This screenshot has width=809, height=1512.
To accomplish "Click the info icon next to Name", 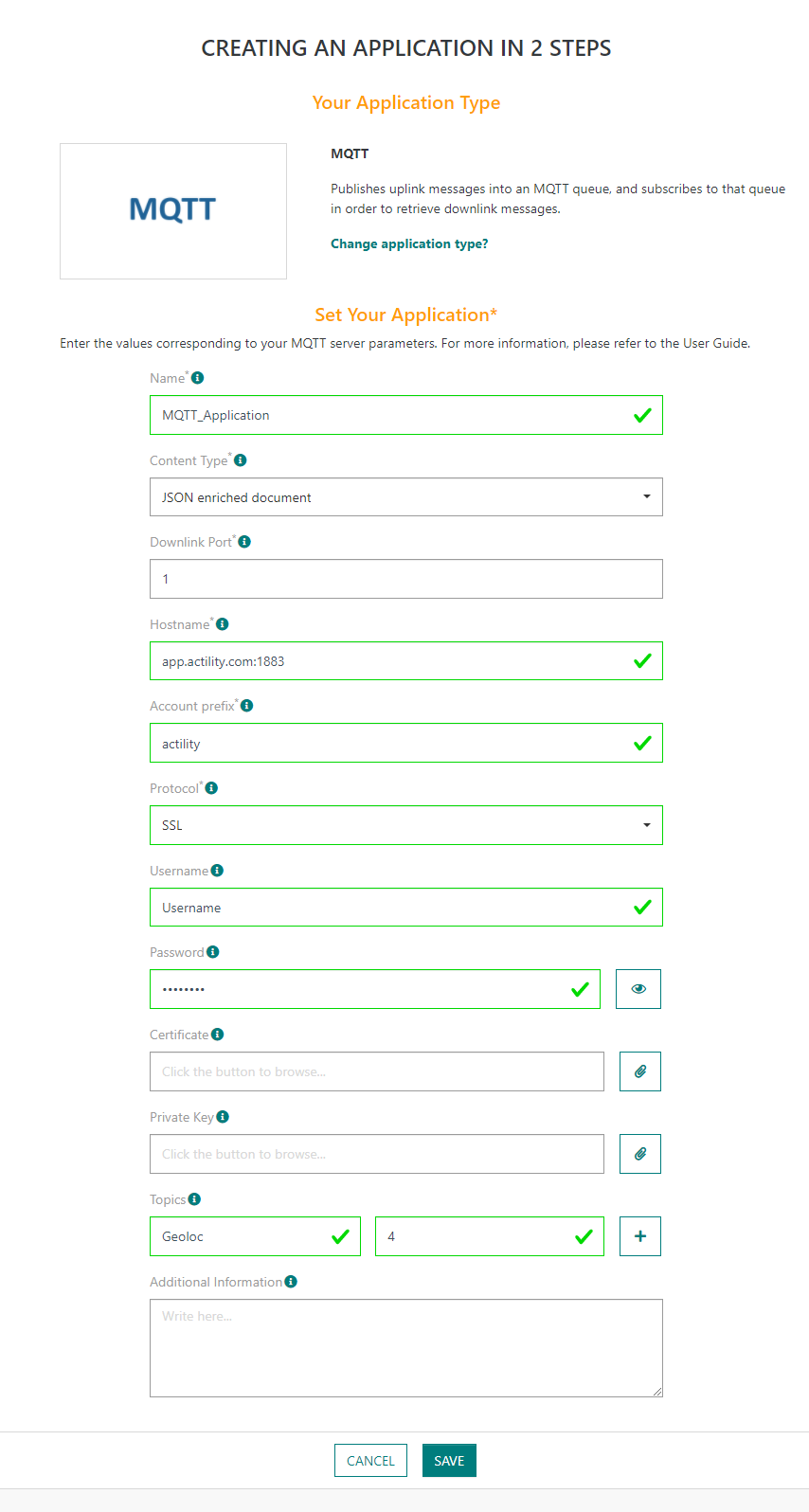I will coord(197,377).
